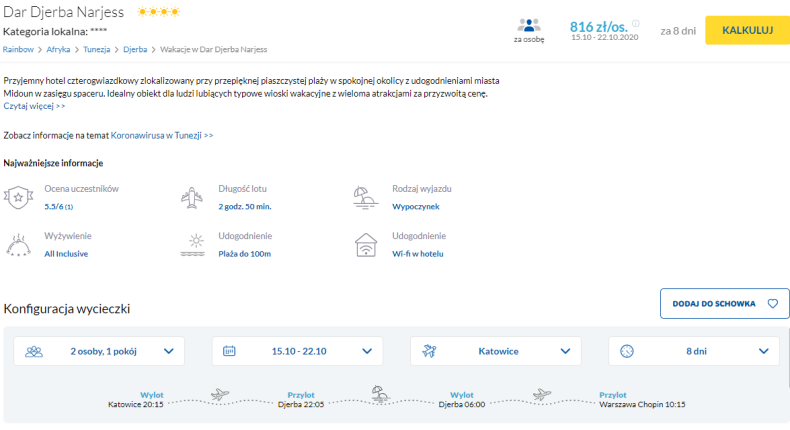Click the All Inclusive link

pyautogui.click(x=66, y=254)
